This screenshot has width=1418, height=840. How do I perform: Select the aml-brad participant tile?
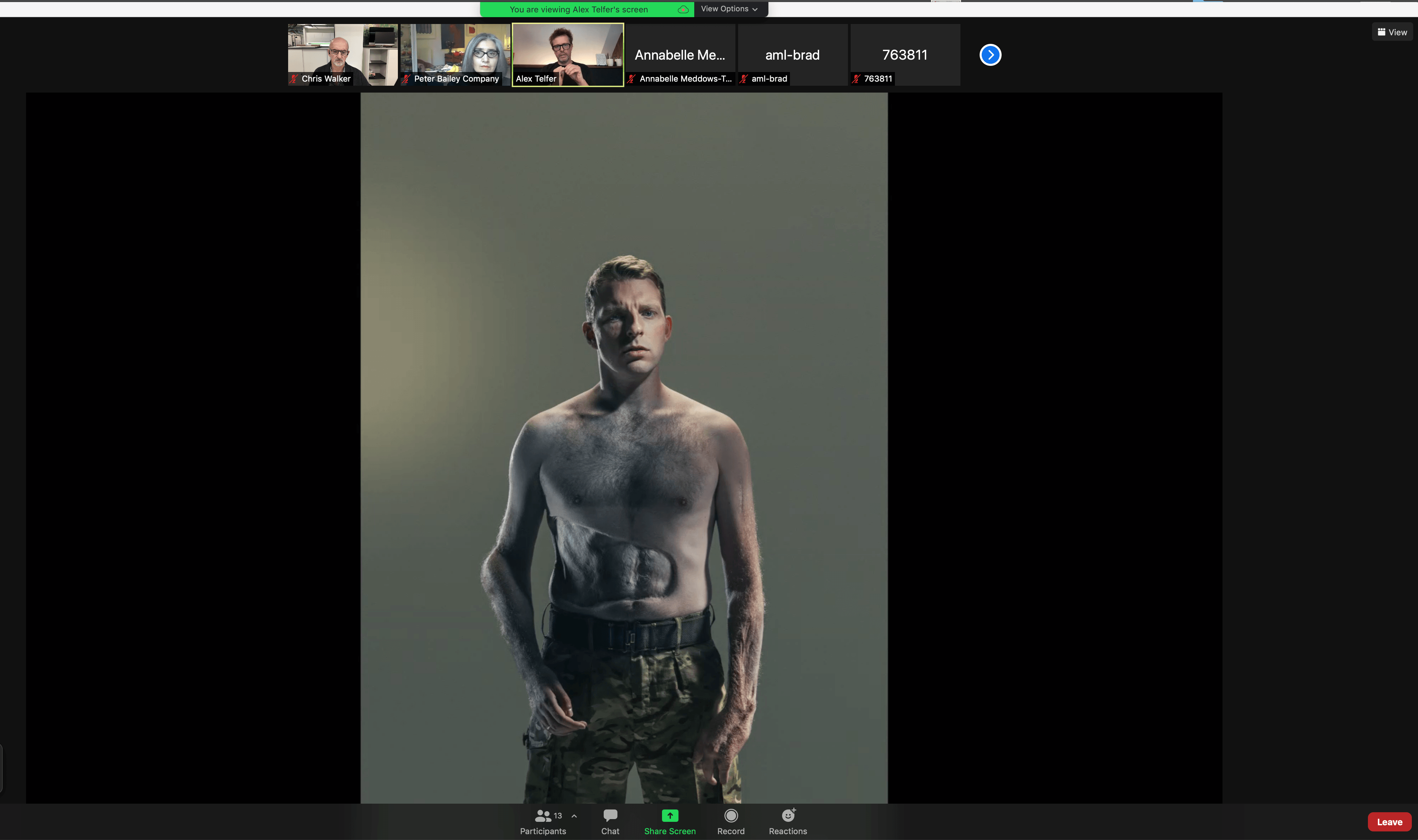tap(792, 54)
